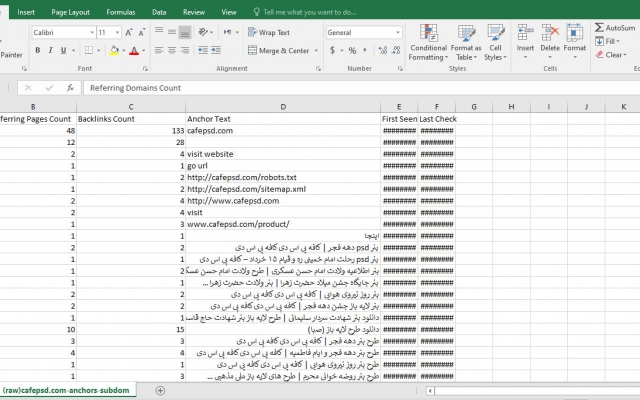Viewport: 640px width, 400px height.
Task: Toggle Bottom Align vertical alignment
Action: pos(185,32)
